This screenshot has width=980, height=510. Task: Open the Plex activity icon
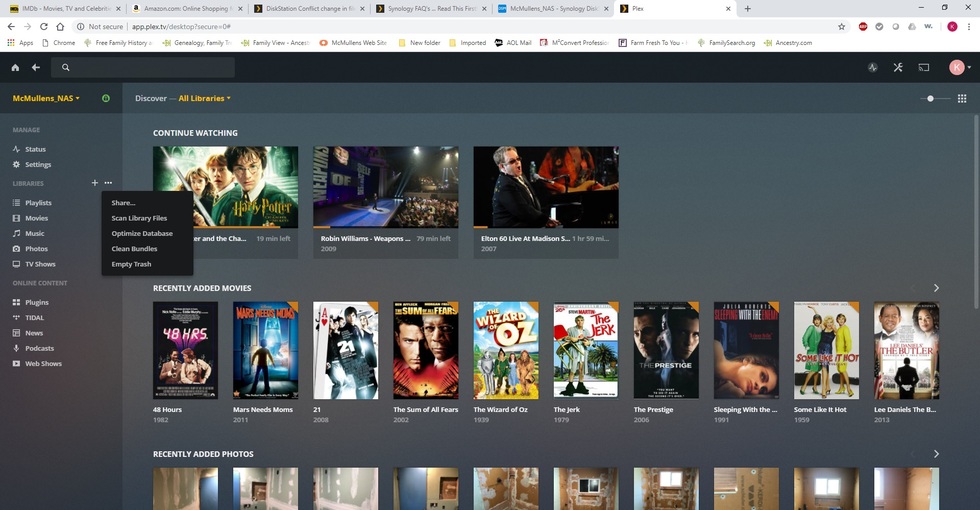pos(872,68)
